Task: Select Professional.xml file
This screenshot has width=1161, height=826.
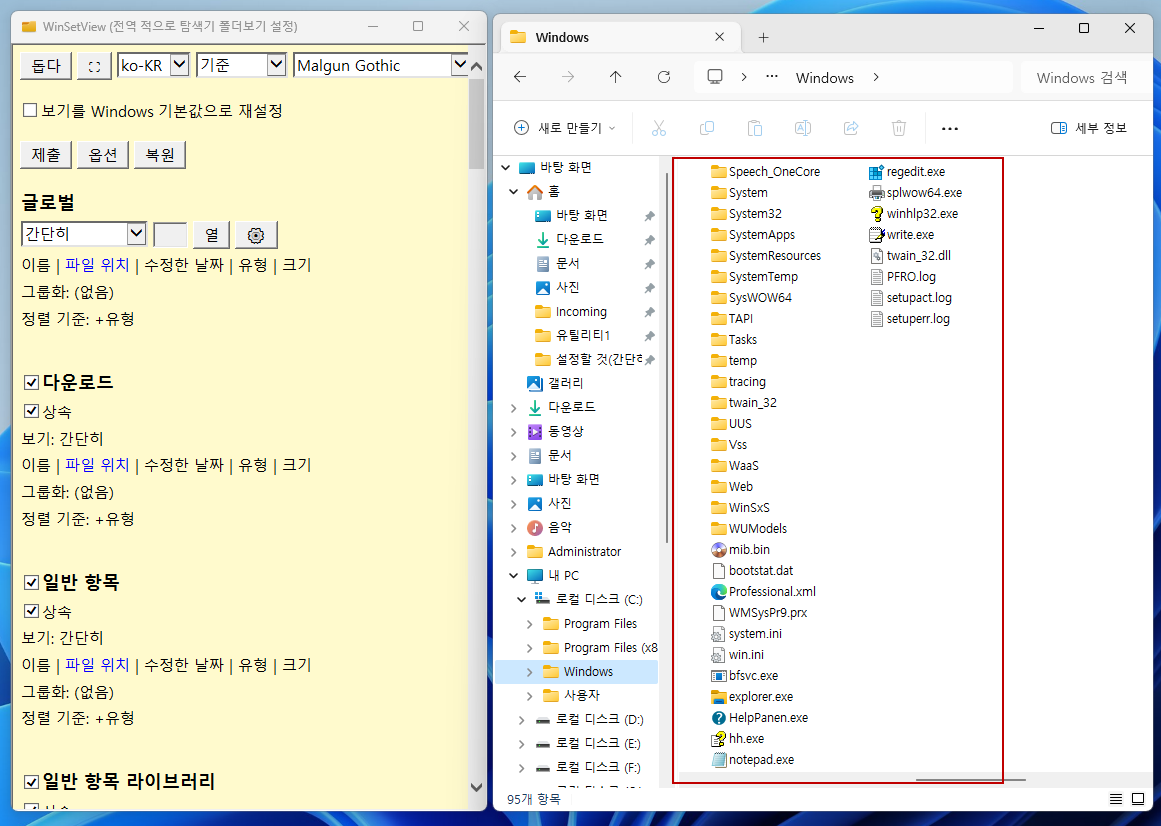Action: (763, 591)
